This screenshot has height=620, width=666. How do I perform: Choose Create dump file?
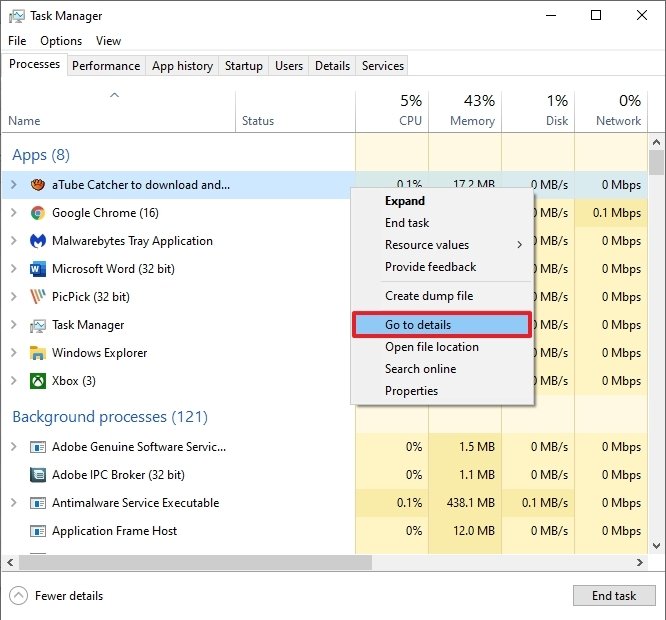coord(443,296)
